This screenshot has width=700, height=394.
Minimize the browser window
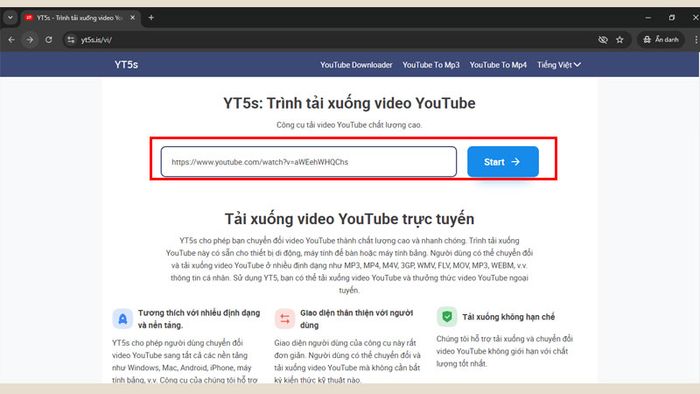point(648,18)
